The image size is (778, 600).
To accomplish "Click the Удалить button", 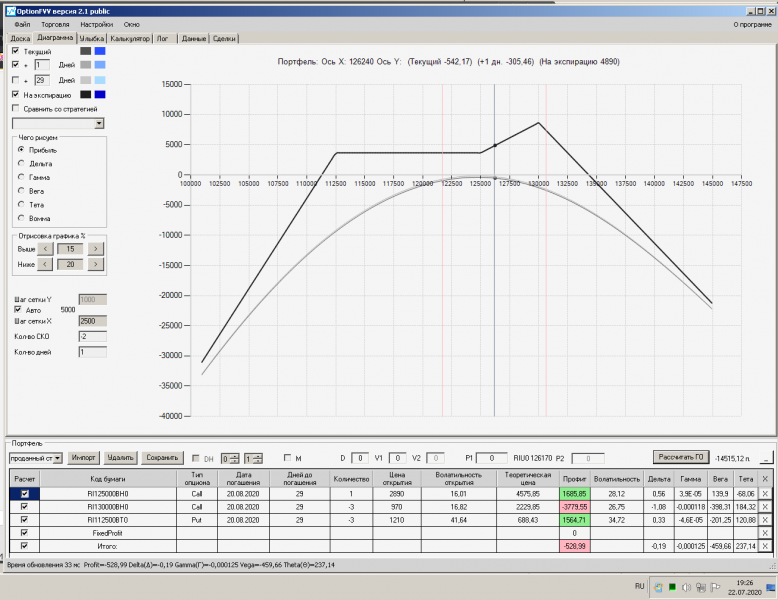I will [x=121, y=458].
